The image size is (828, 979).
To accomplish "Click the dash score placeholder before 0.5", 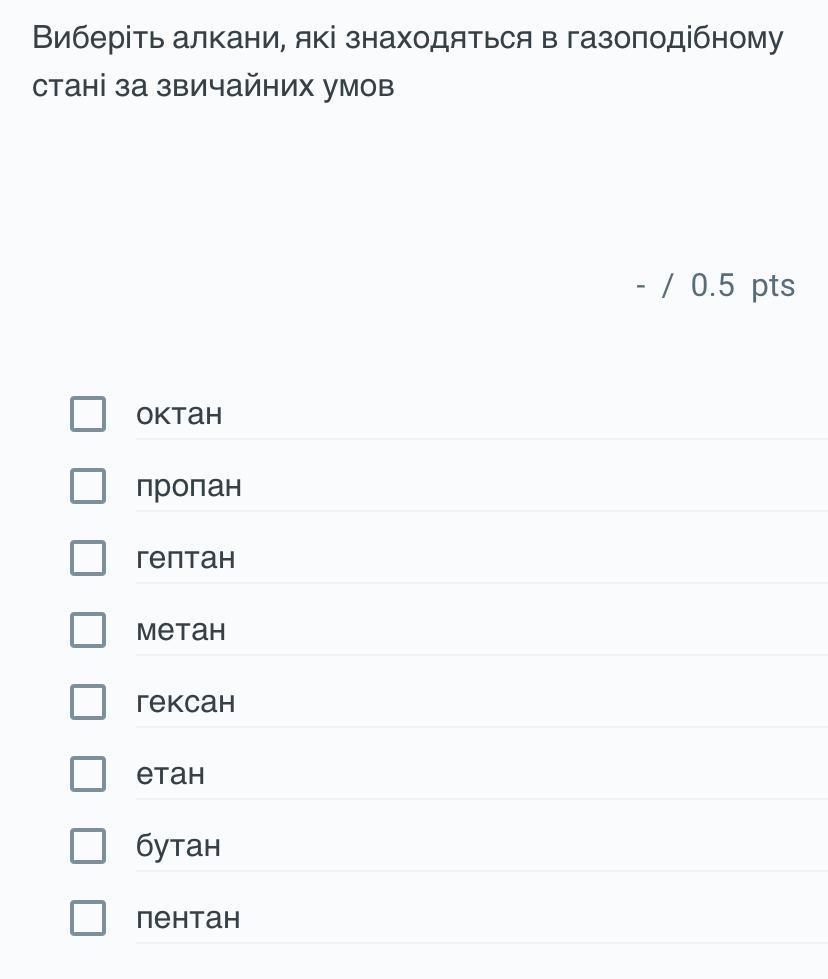I will 641,286.
